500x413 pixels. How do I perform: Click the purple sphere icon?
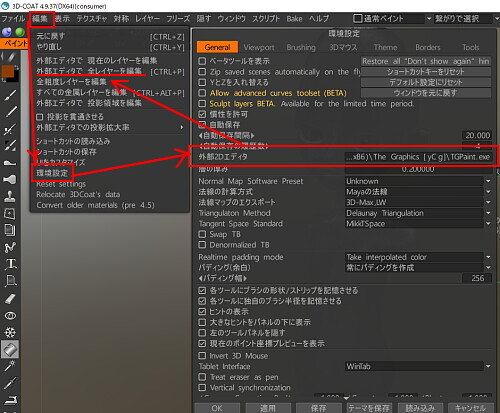(x=7, y=32)
